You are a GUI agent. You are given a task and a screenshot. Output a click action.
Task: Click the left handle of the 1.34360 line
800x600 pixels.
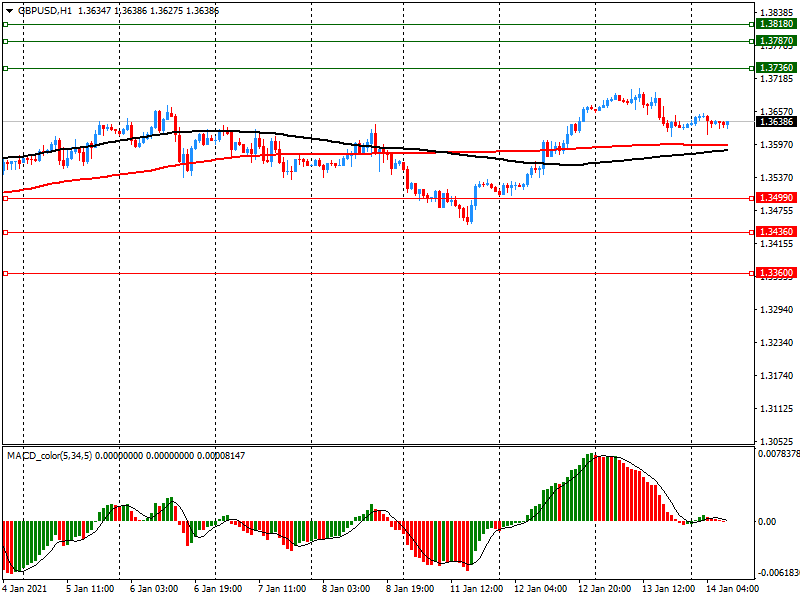pos(5,232)
